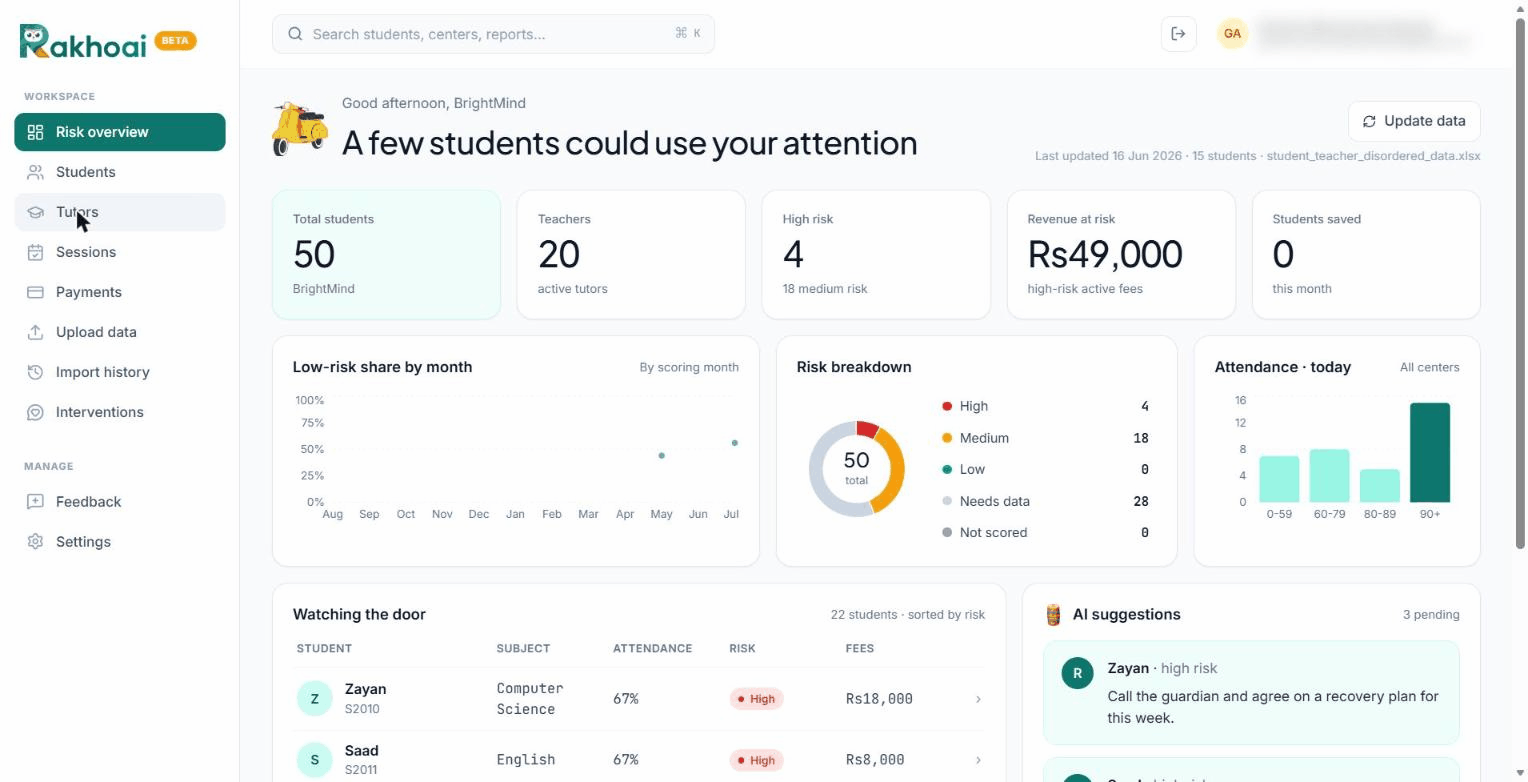Click the '3 pending' label

point(1431,615)
